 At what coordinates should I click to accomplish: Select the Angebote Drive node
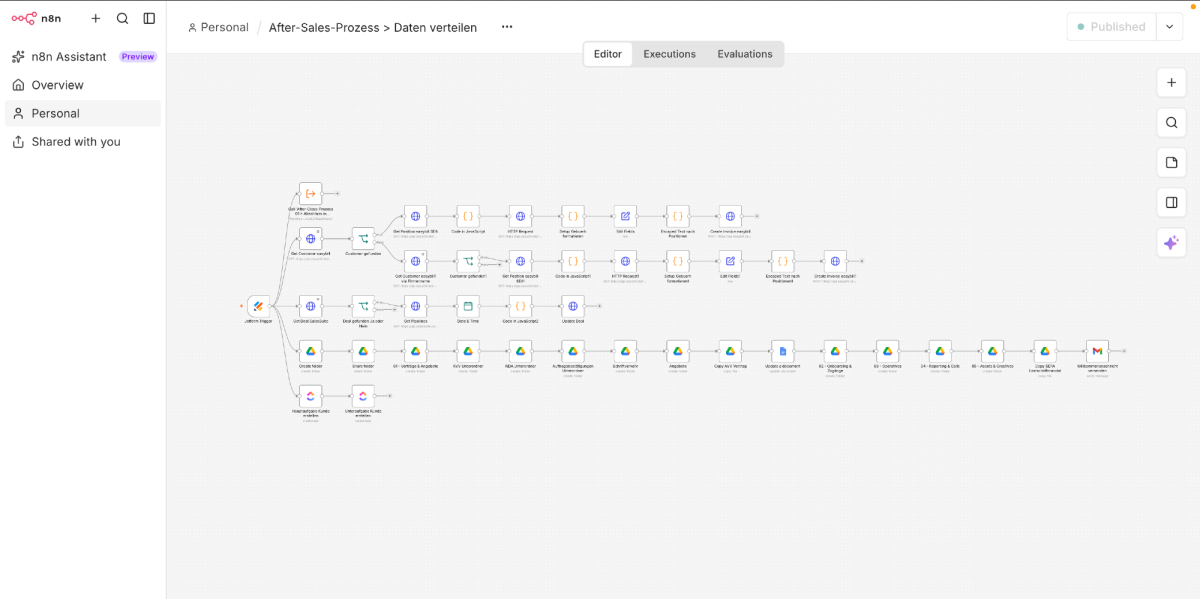pyautogui.click(x=678, y=351)
